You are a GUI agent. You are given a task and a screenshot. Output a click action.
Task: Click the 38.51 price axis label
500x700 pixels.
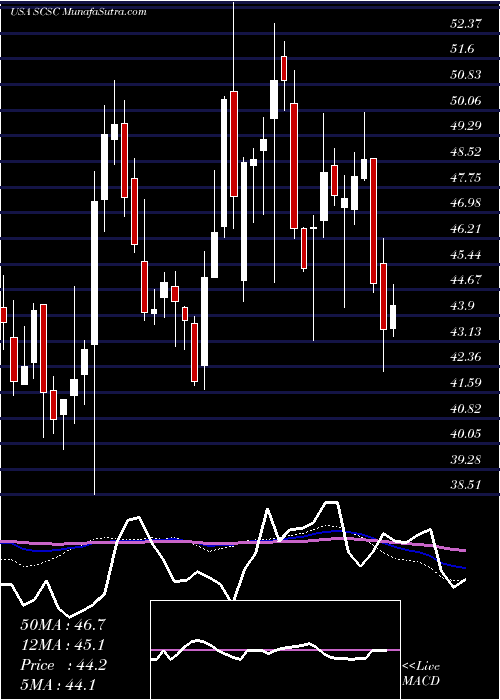(466, 486)
